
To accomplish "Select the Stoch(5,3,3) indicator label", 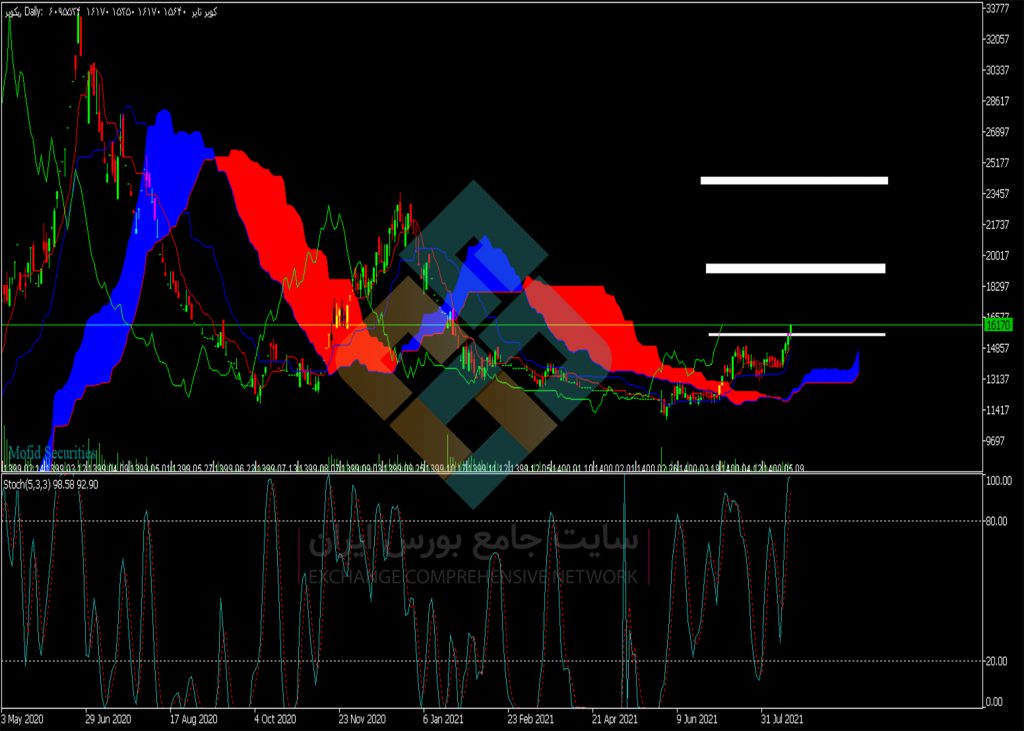I will pos(51,485).
